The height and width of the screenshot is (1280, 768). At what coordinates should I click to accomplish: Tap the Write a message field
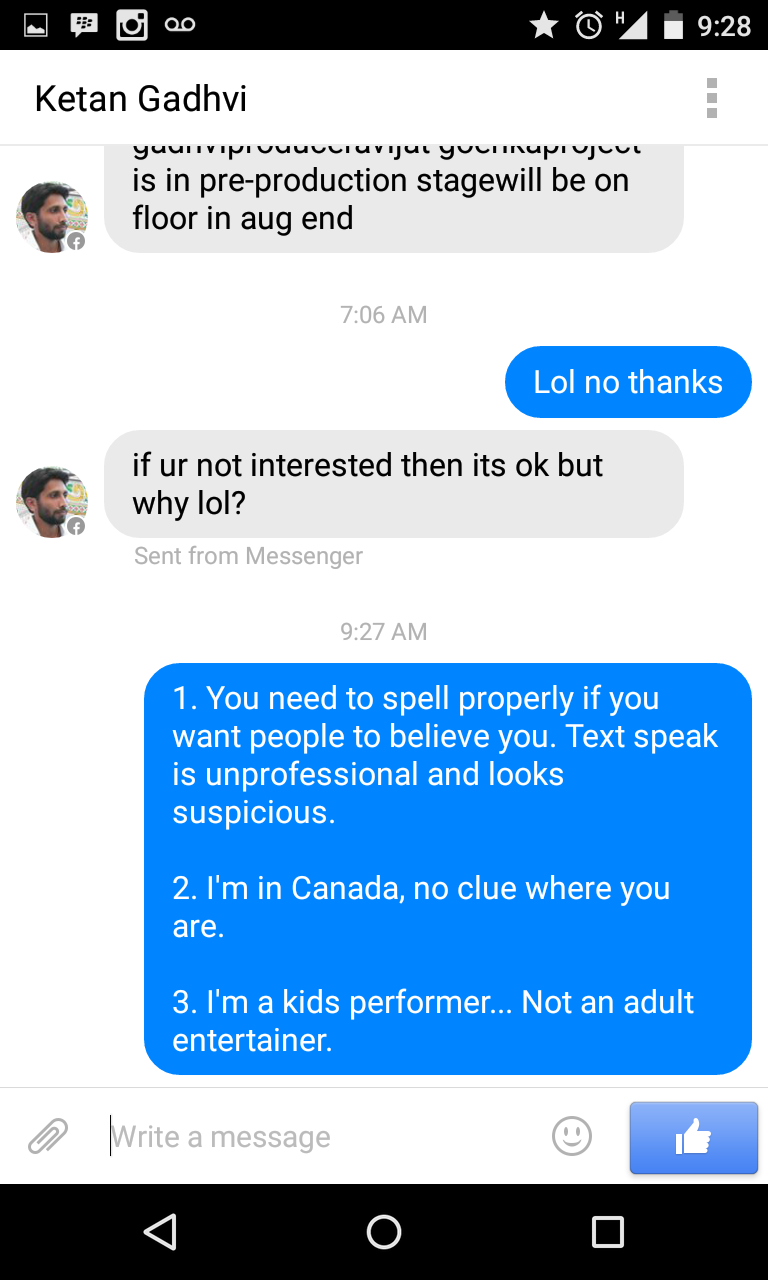point(320,1137)
